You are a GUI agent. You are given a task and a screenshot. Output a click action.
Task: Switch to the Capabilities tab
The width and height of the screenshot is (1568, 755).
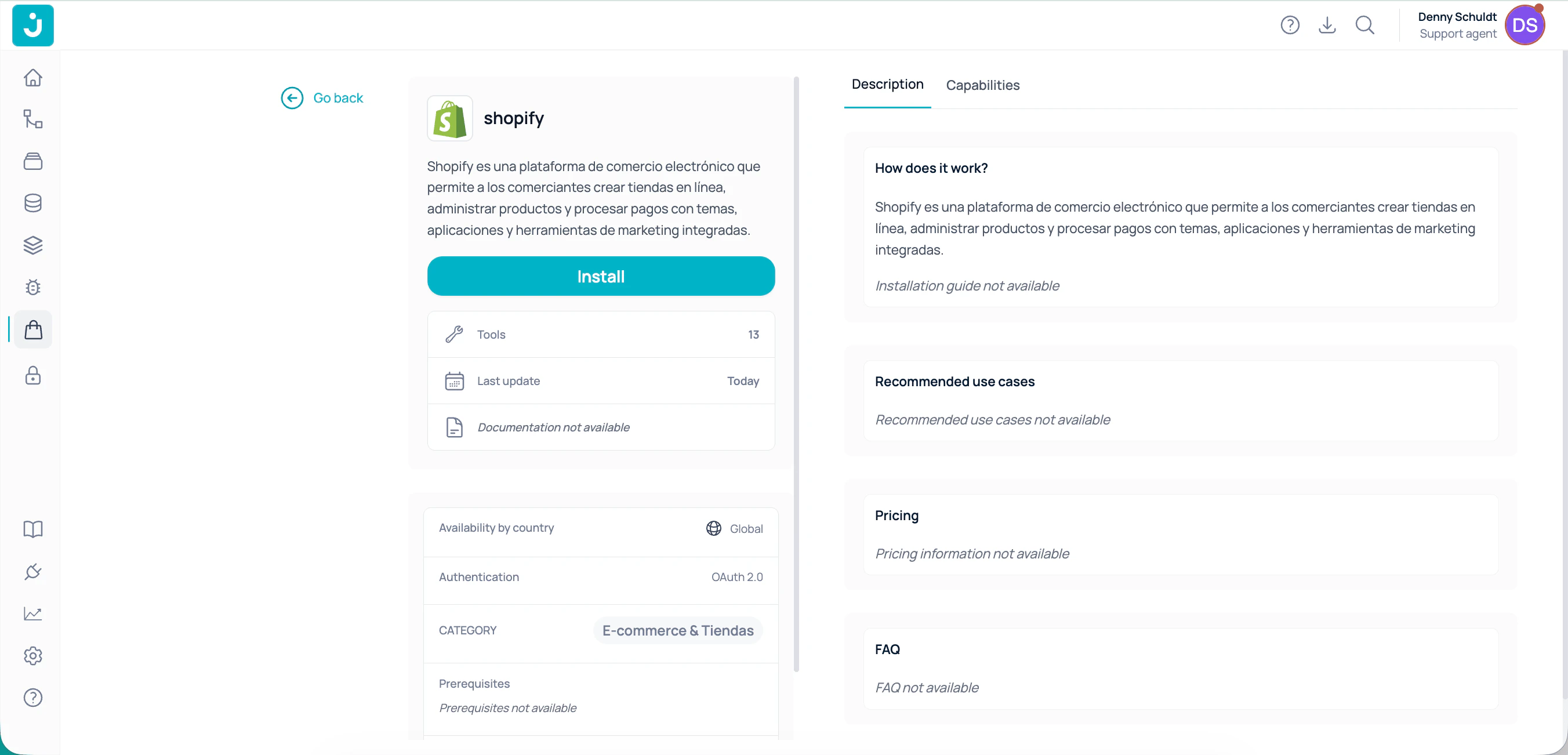(982, 85)
